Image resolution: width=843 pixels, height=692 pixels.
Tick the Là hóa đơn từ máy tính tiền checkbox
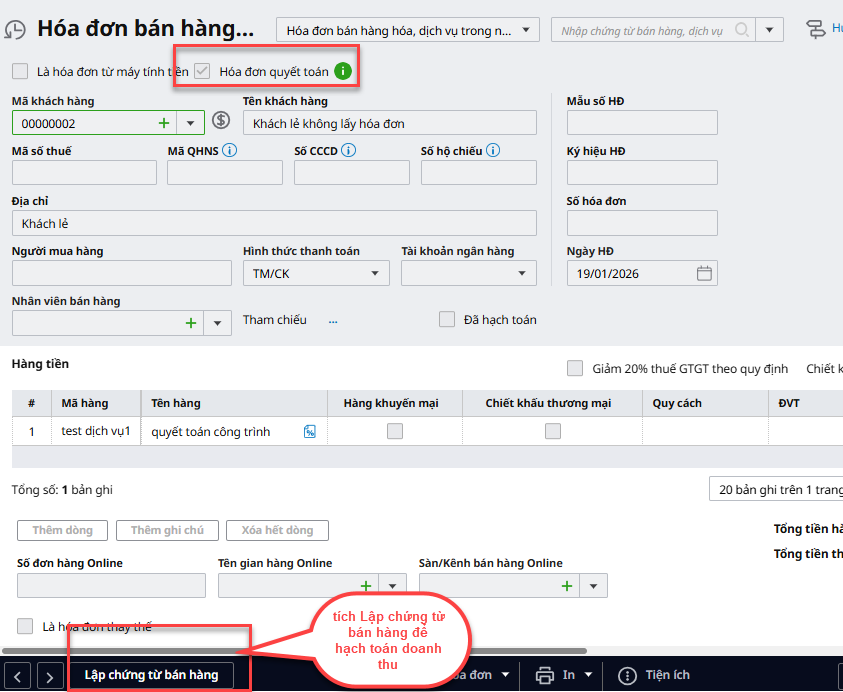[x=20, y=71]
